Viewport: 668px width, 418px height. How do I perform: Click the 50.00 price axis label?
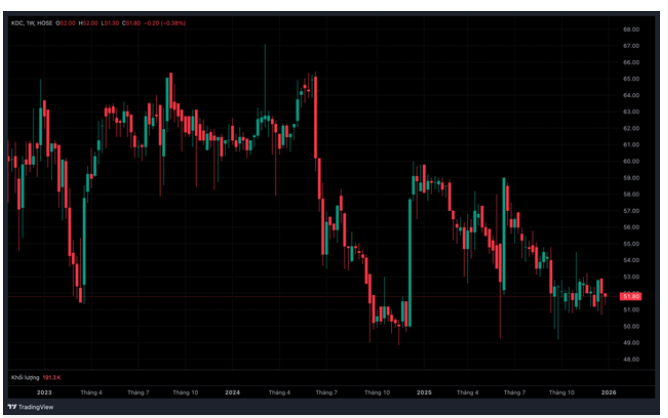pyautogui.click(x=631, y=326)
